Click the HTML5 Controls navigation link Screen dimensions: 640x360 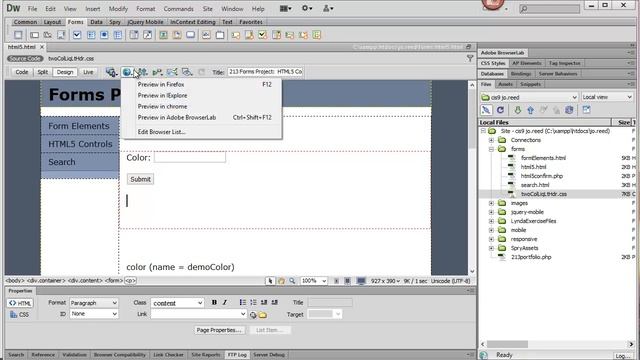tap(80, 144)
